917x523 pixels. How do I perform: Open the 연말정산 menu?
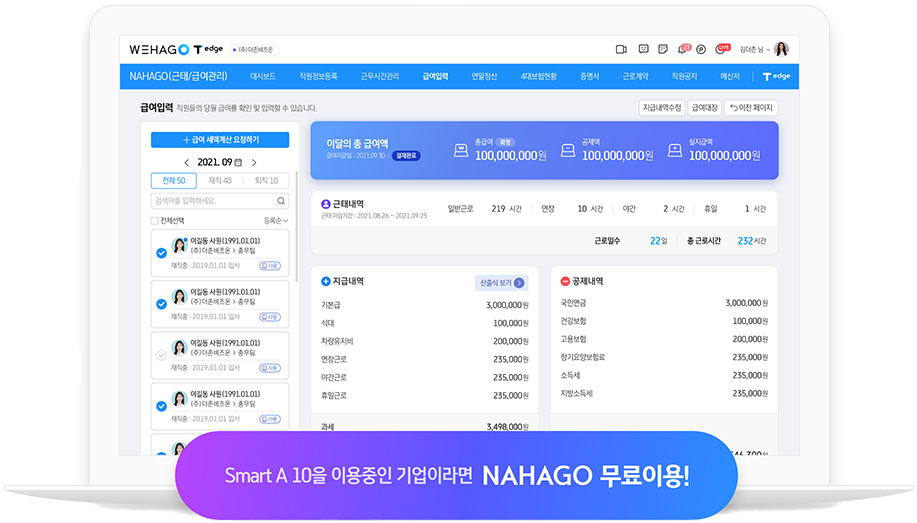(x=484, y=77)
